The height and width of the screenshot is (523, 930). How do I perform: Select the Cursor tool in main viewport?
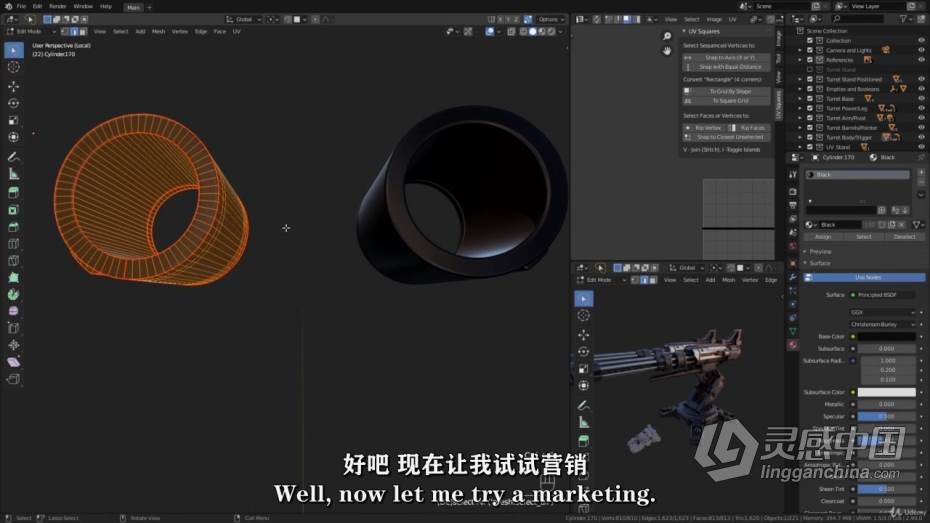[x=14, y=67]
